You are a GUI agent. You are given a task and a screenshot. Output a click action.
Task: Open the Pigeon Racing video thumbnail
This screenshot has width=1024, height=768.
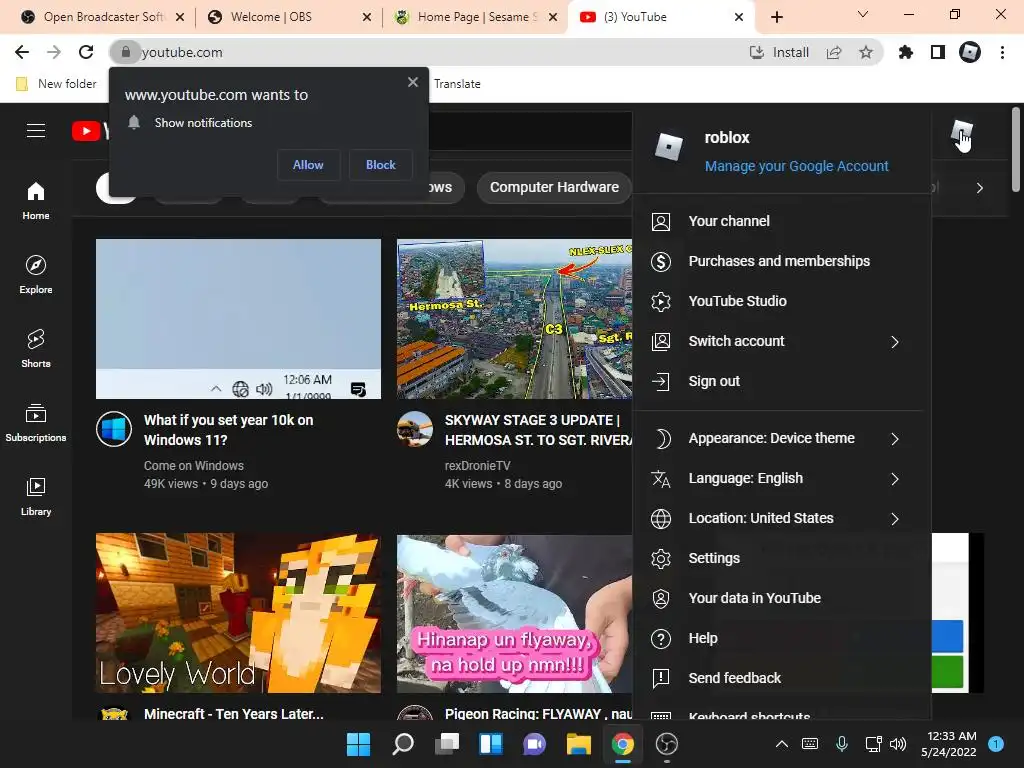(514, 613)
